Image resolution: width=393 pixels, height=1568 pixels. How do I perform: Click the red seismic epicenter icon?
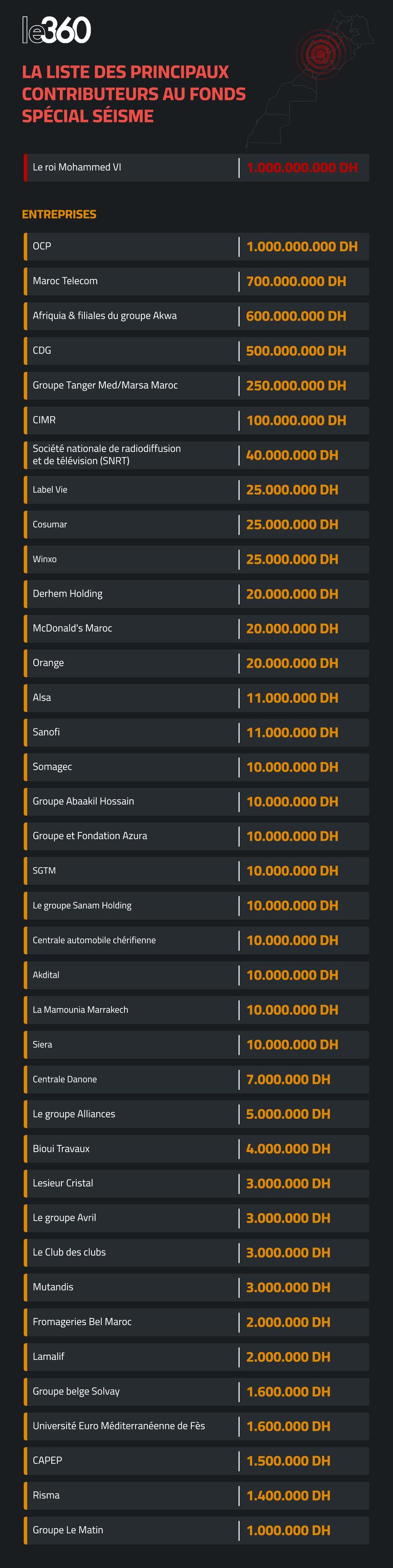point(320,54)
